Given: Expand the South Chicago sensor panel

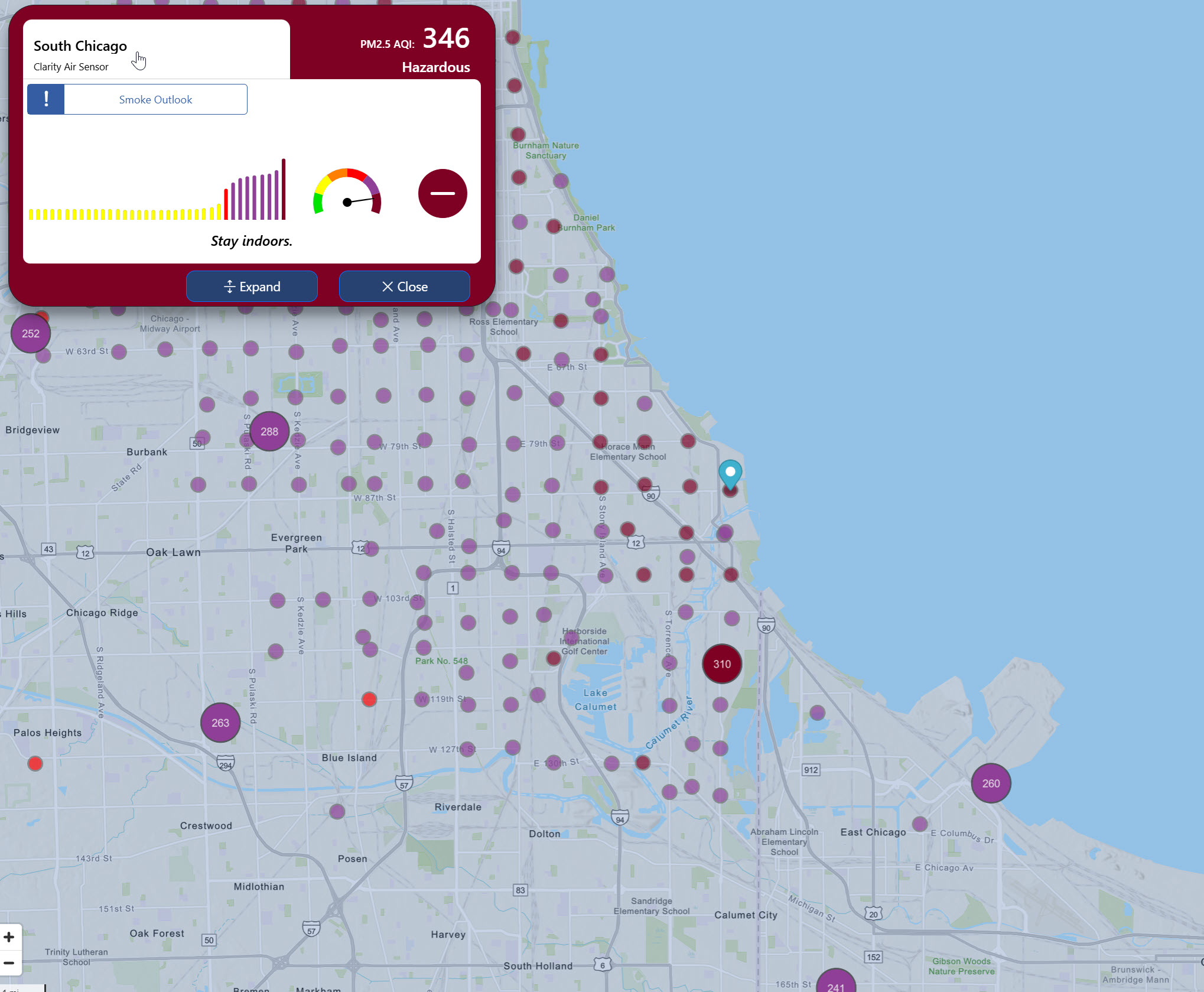Looking at the screenshot, I should (252, 287).
